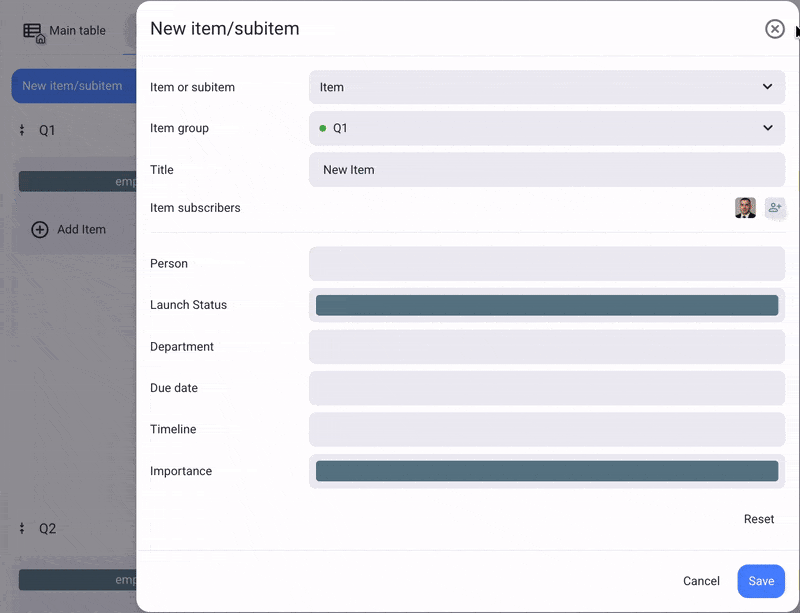Open the Due date field

click(546, 388)
